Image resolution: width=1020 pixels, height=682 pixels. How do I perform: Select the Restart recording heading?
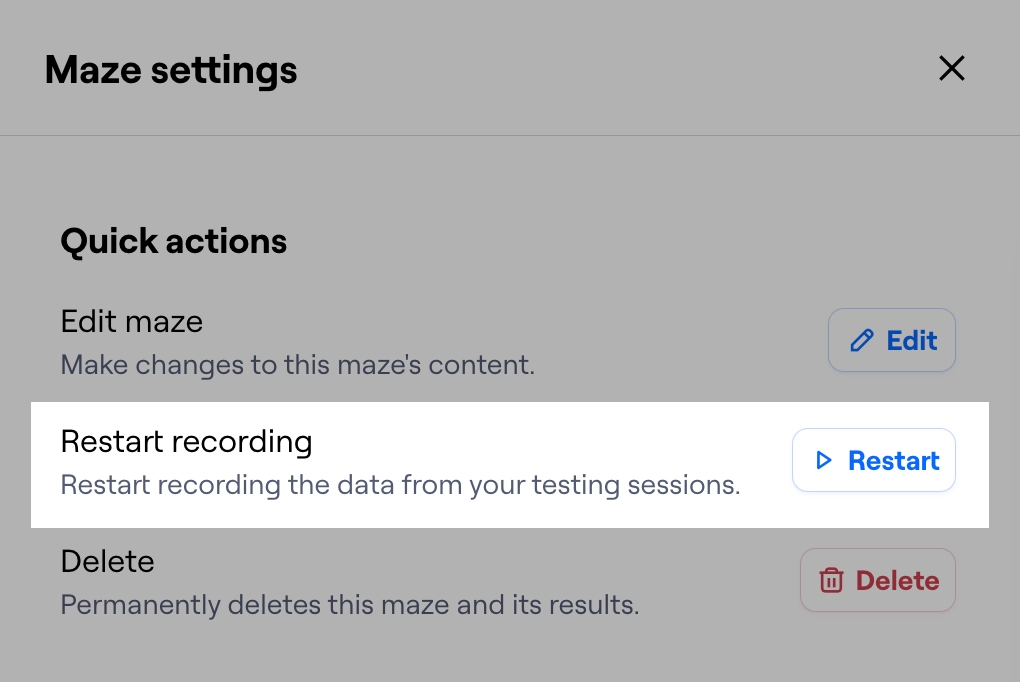point(186,441)
